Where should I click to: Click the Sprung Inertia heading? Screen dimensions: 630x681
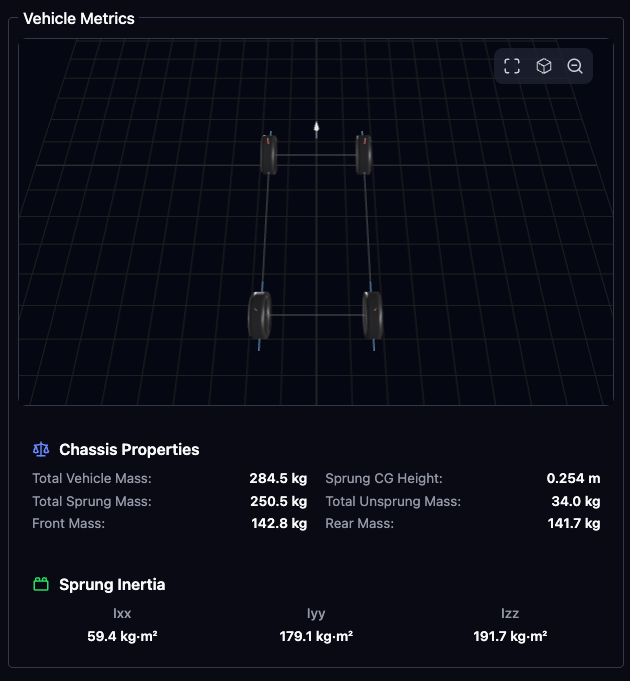(112, 585)
